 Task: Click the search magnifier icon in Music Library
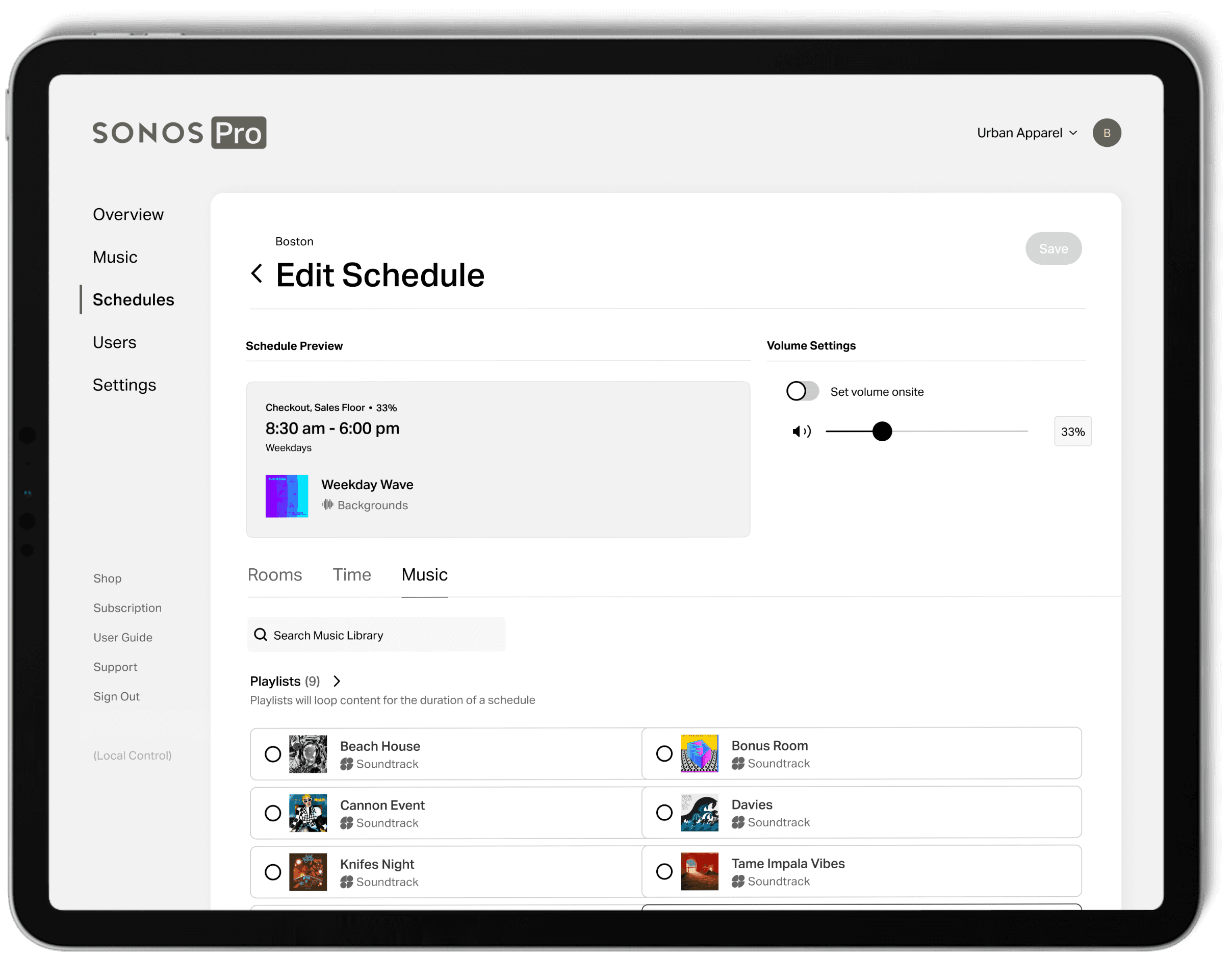263,634
